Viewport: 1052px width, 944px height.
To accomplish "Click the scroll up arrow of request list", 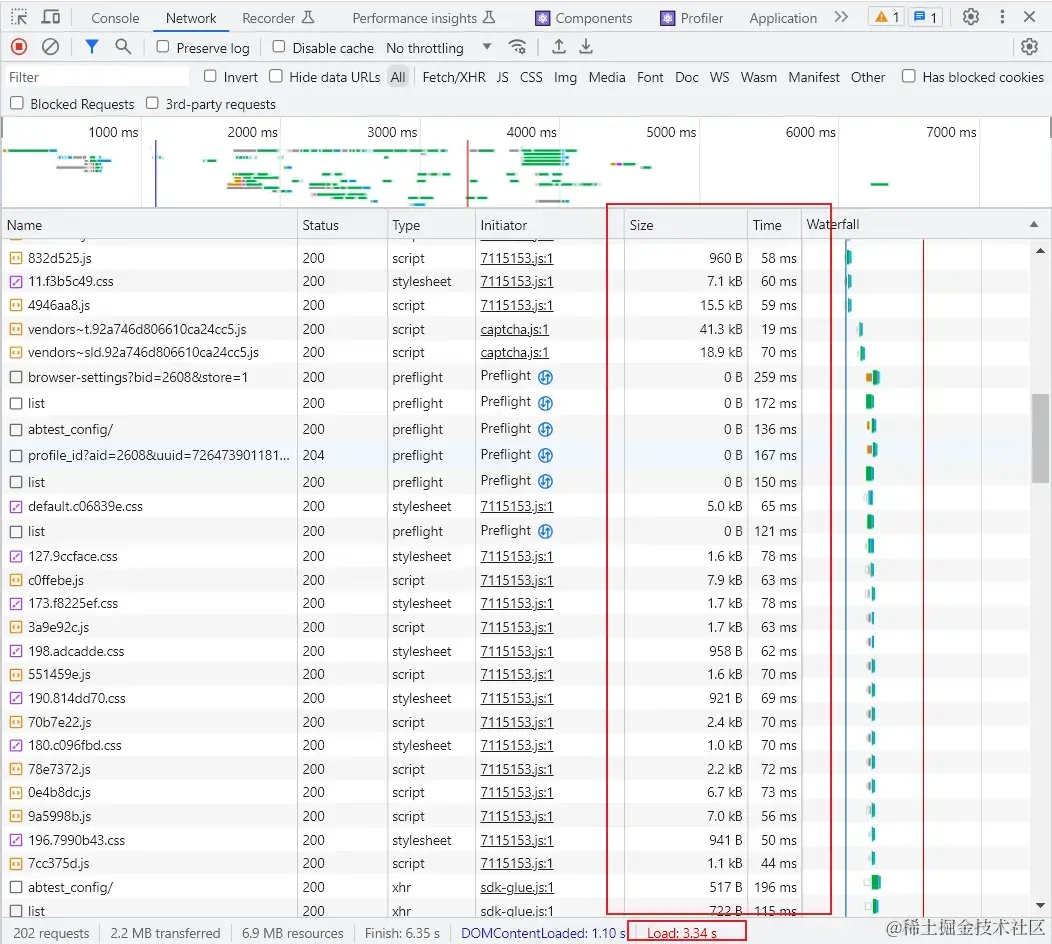I will [1040, 250].
